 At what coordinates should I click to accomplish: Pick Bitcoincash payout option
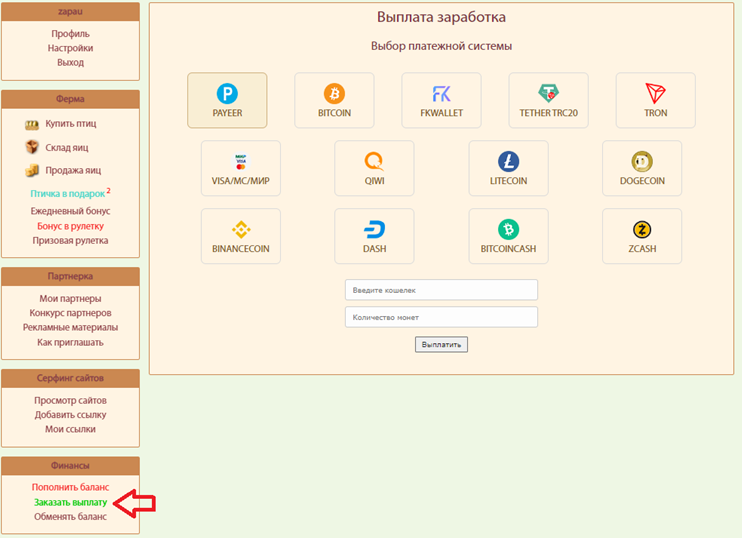coord(508,236)
